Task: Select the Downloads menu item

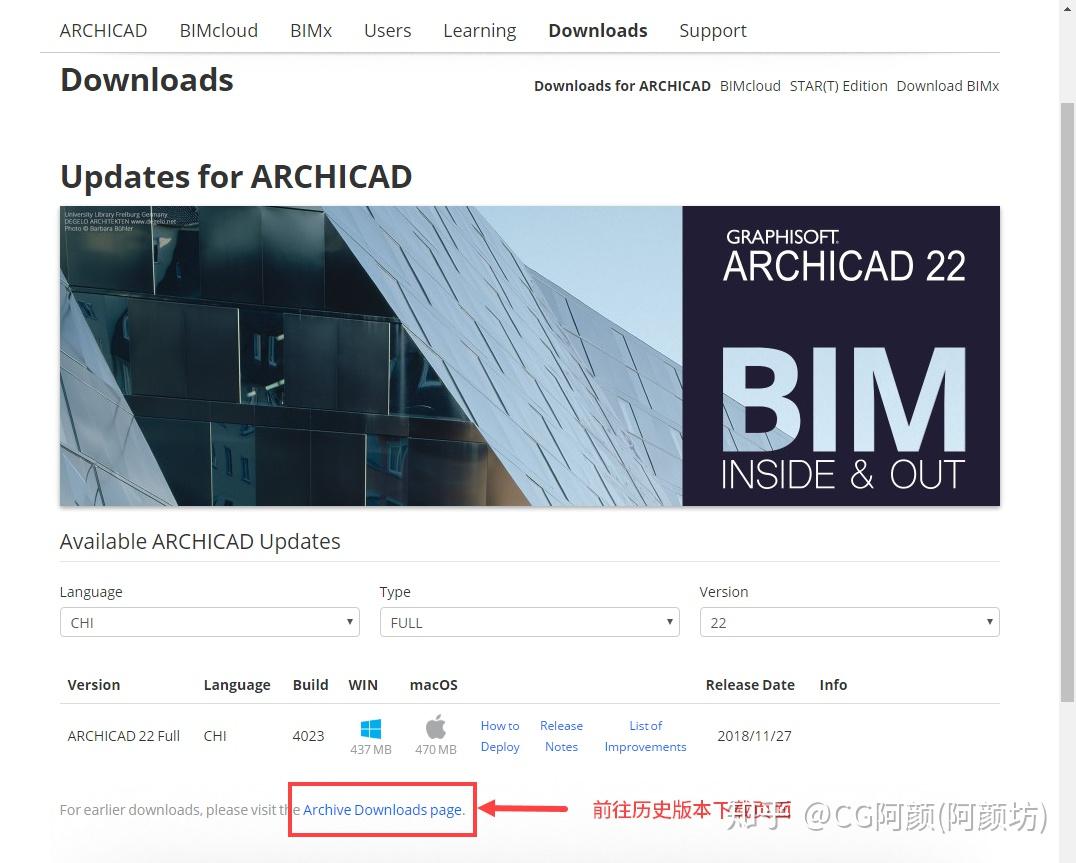Action: tap(597, 30)
